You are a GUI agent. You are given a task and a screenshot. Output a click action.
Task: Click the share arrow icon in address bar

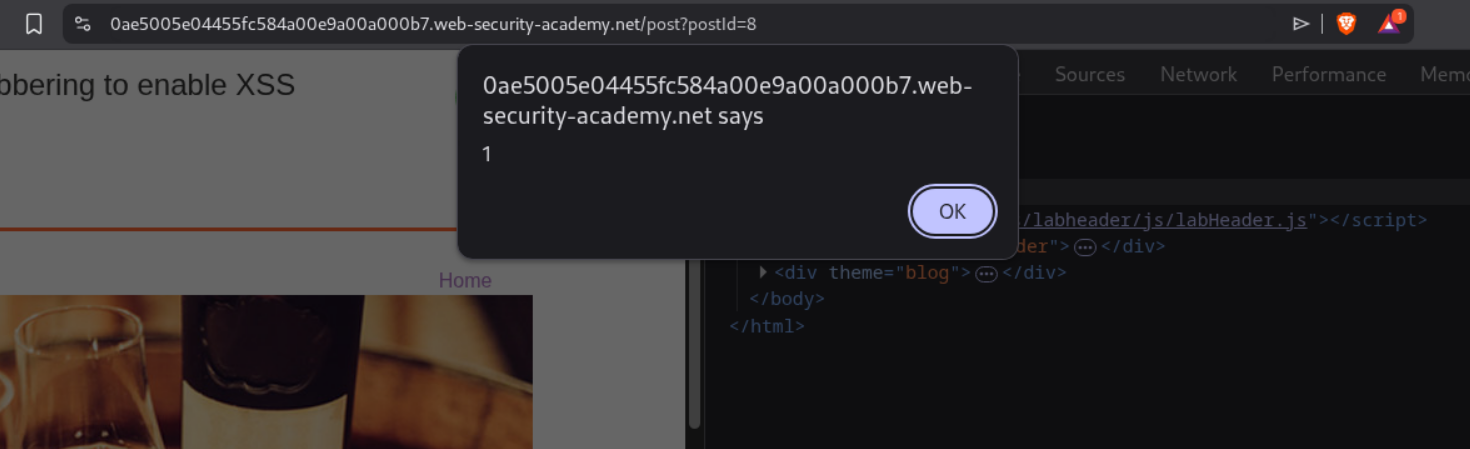click(1301, 24)
